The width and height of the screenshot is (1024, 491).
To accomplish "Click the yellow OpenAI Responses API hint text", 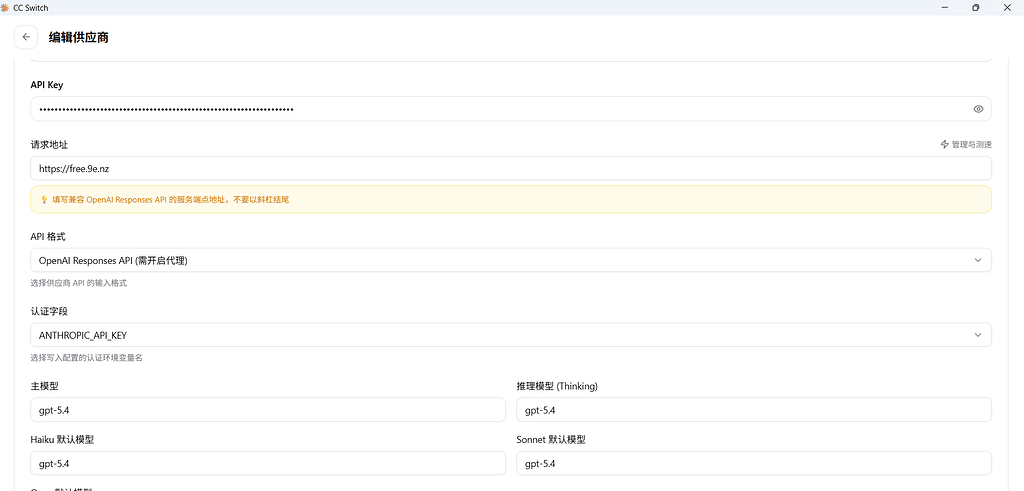I will [x=170, y=200].
